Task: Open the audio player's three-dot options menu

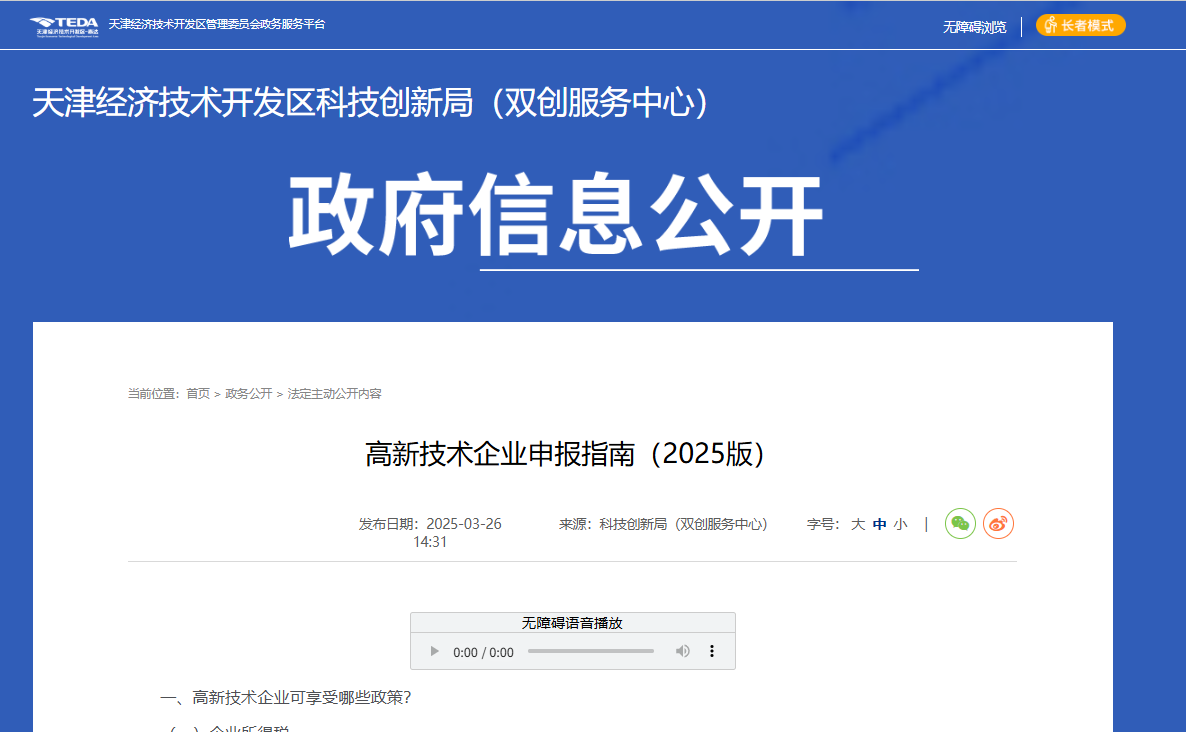Action: pos(712,650)
